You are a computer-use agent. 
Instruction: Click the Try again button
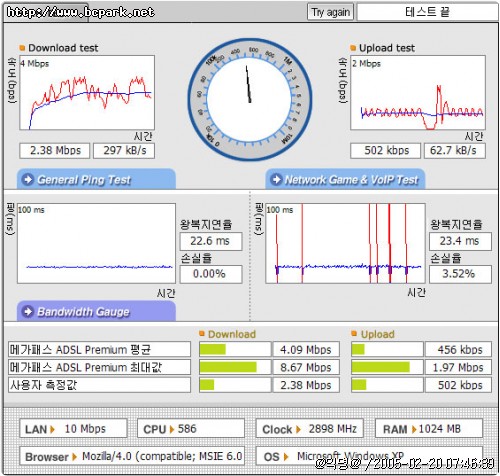click(330, 12)
